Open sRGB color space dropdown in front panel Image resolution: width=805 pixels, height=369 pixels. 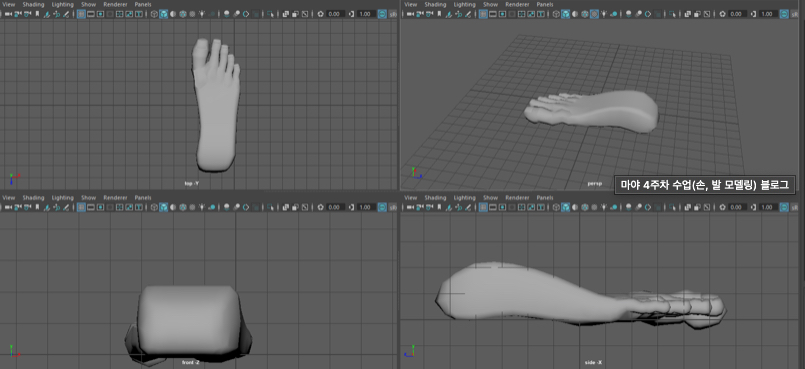click(x=393, y=207)
